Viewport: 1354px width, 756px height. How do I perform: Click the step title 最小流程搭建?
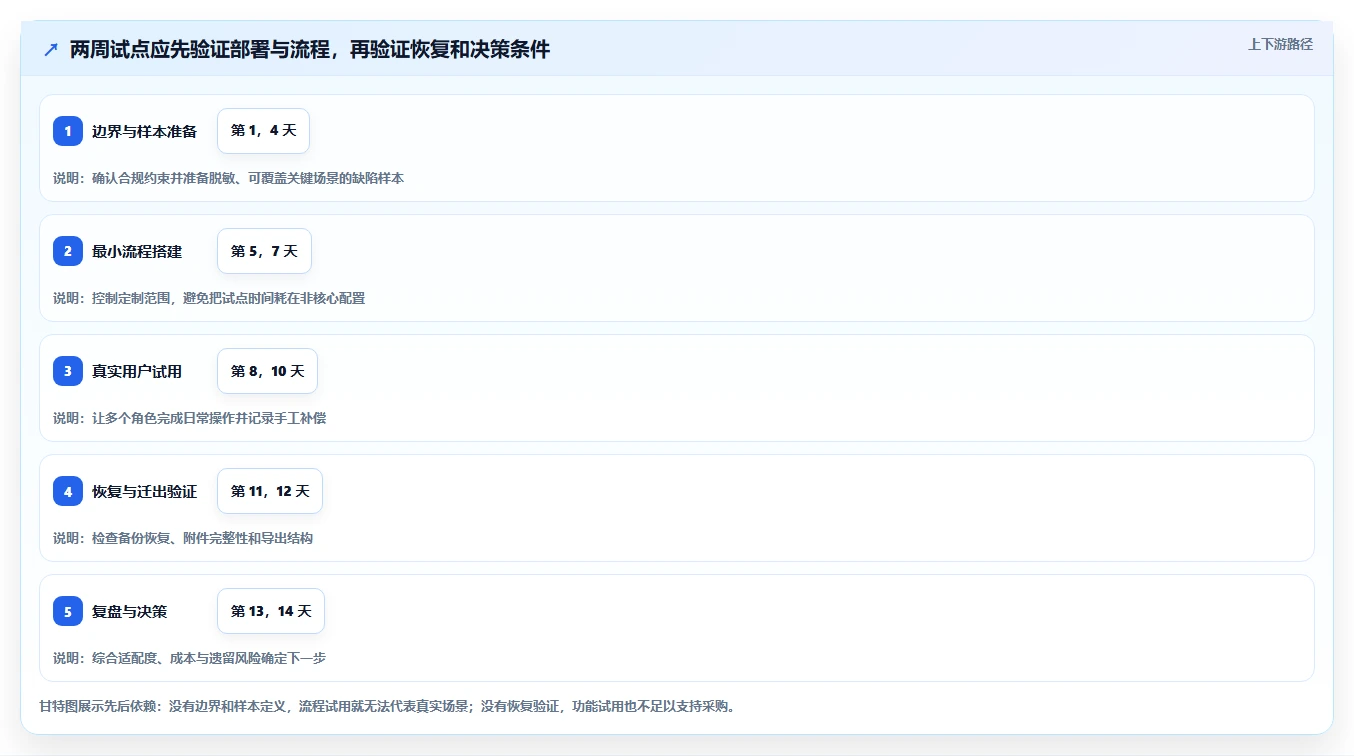(x=137, y=251)
